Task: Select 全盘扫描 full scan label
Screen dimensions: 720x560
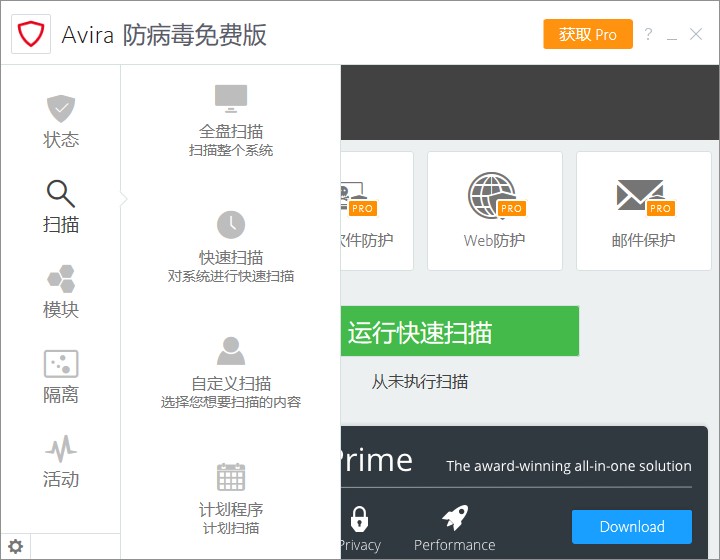Action: [231, 132]
